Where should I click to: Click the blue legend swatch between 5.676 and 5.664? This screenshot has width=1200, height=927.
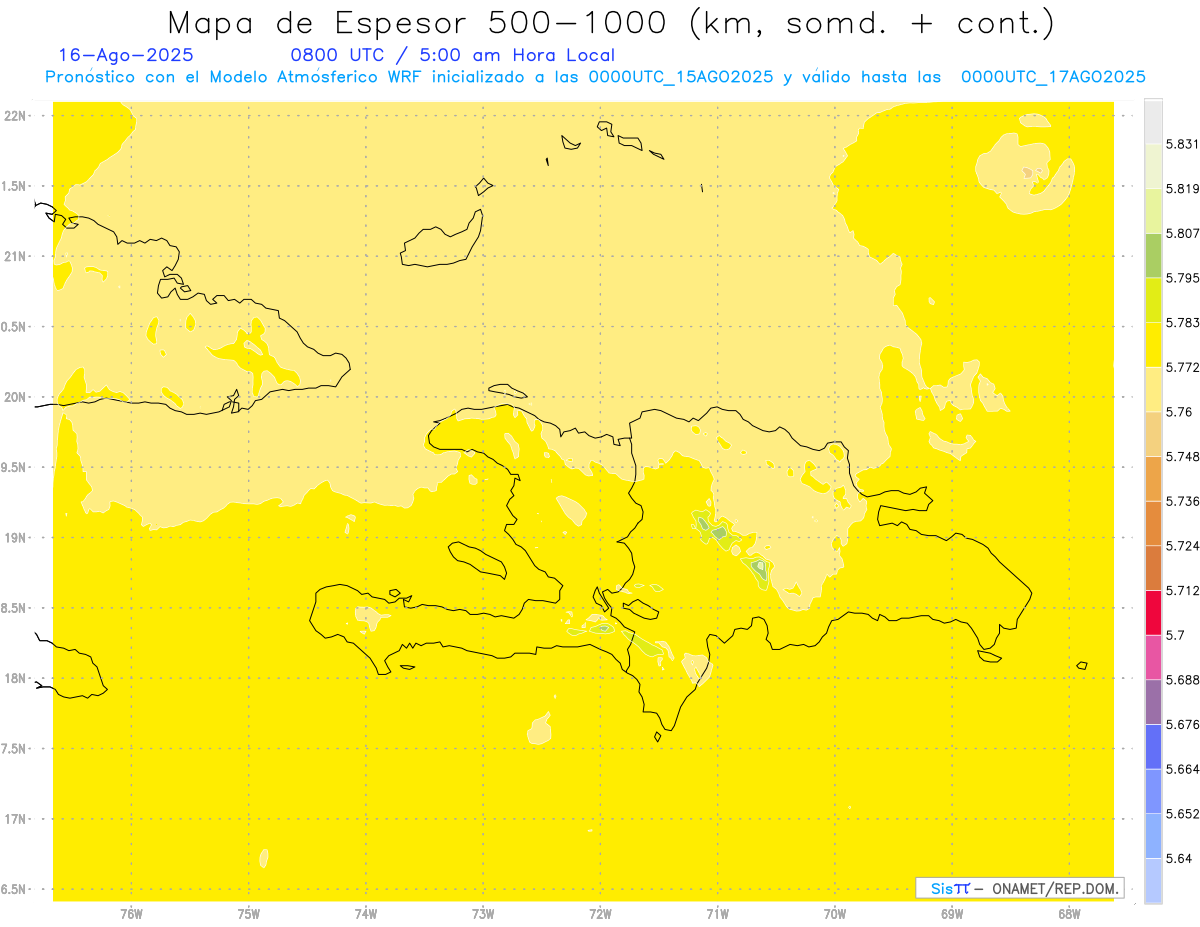[x=1153, y=746]
